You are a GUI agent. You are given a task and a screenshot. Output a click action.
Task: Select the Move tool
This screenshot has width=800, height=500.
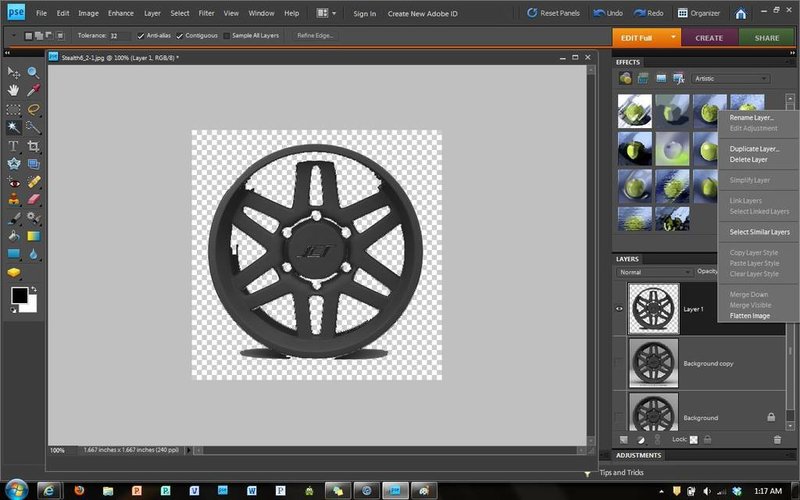click(x=14, y=73)
